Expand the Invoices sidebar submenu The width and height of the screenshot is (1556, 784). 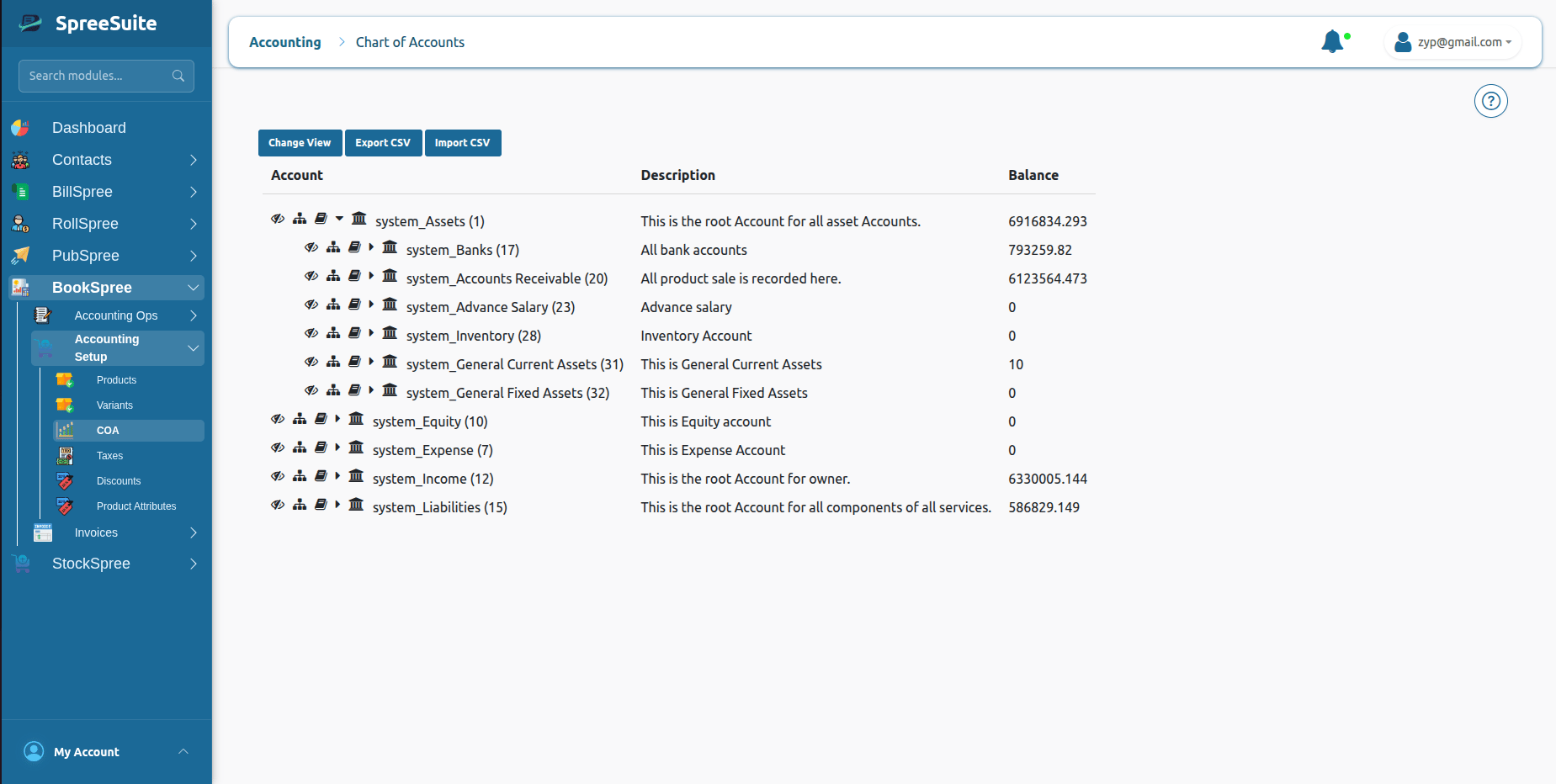click(193, 532)
